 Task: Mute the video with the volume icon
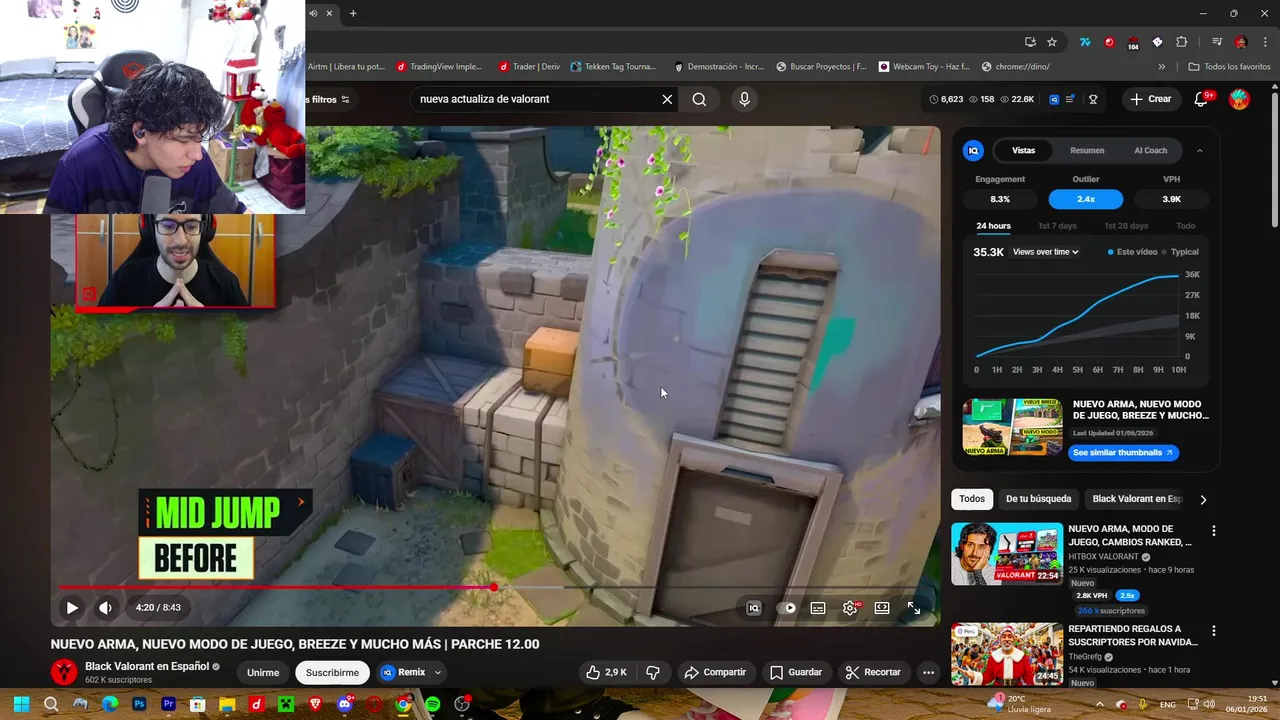click(105, 608)
